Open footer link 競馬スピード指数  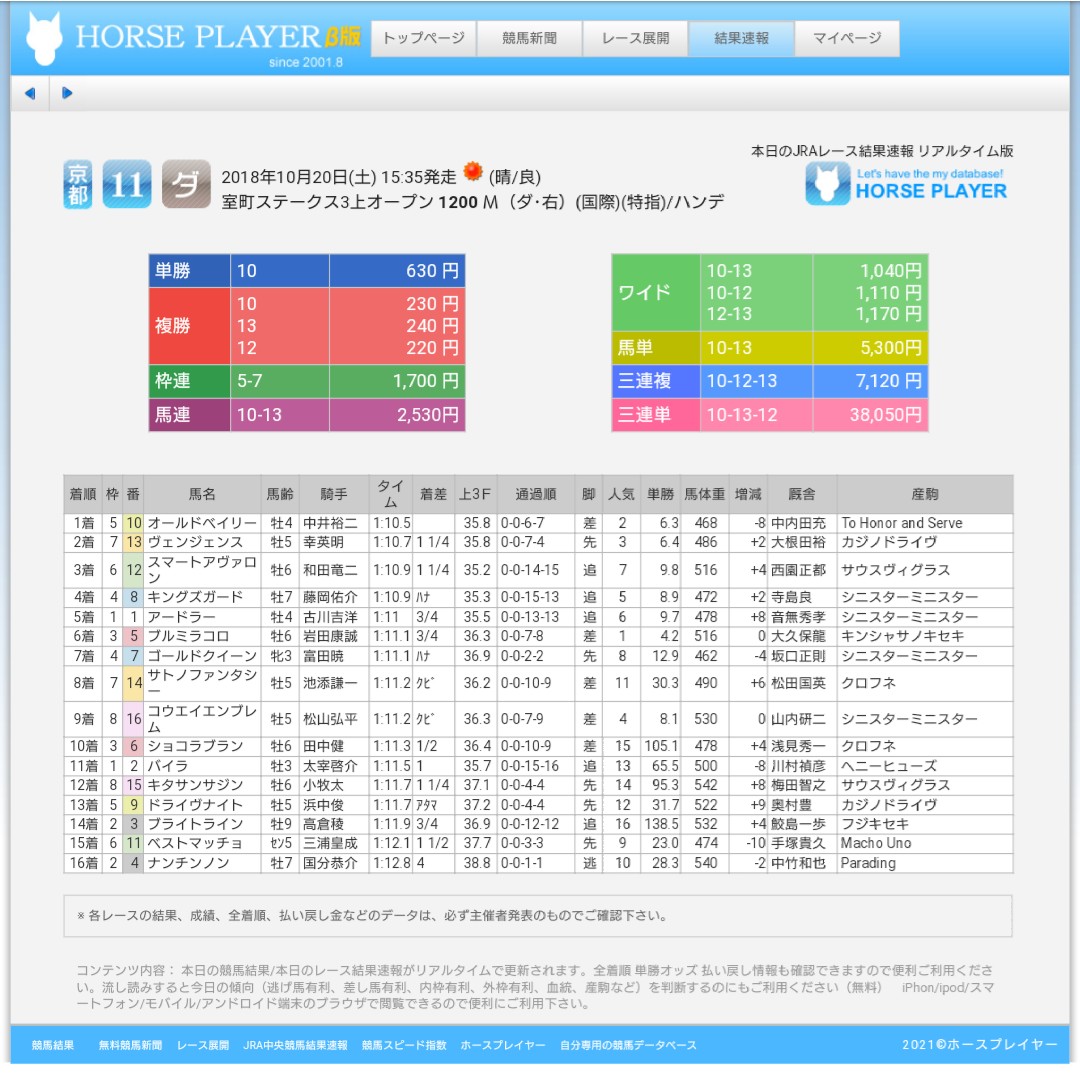404,1045
